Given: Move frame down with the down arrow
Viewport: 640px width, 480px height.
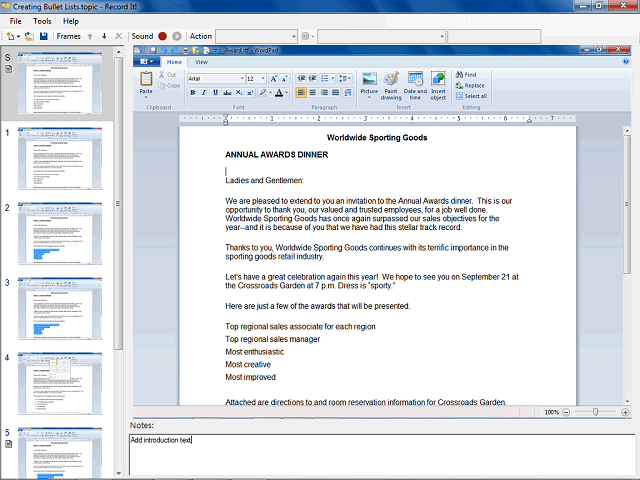Looking at the screenshot, I should [104, 36].
